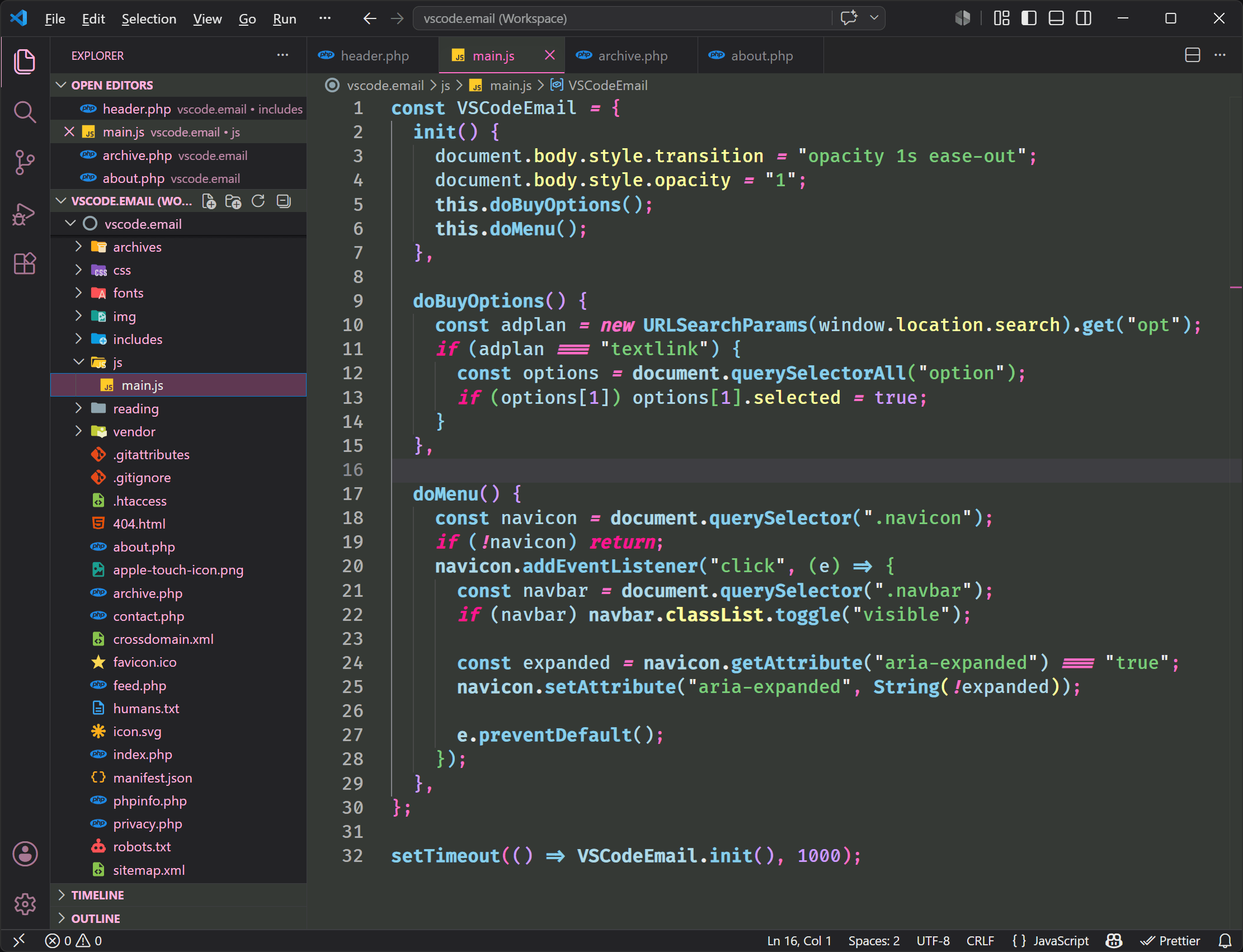Open editor More Actions ellipsis
The width and height of the screenshot is (1243, 952).
pos(1220,55)
